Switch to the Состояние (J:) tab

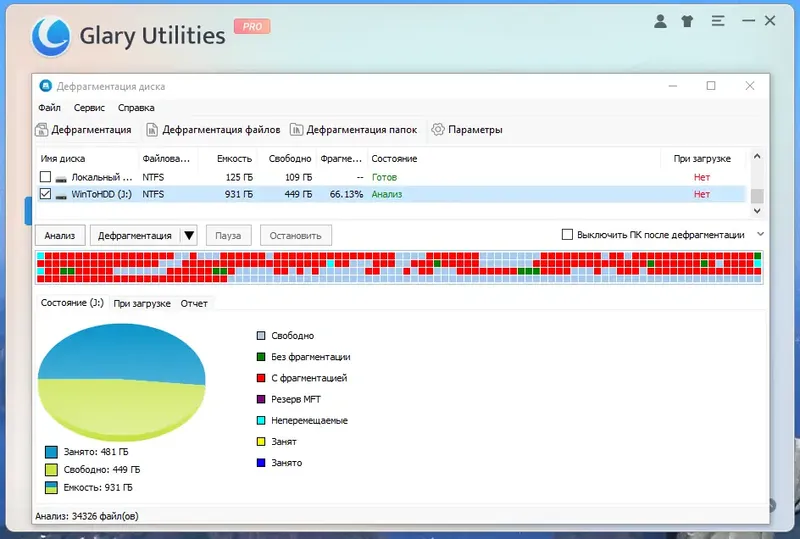pos(72,303)
